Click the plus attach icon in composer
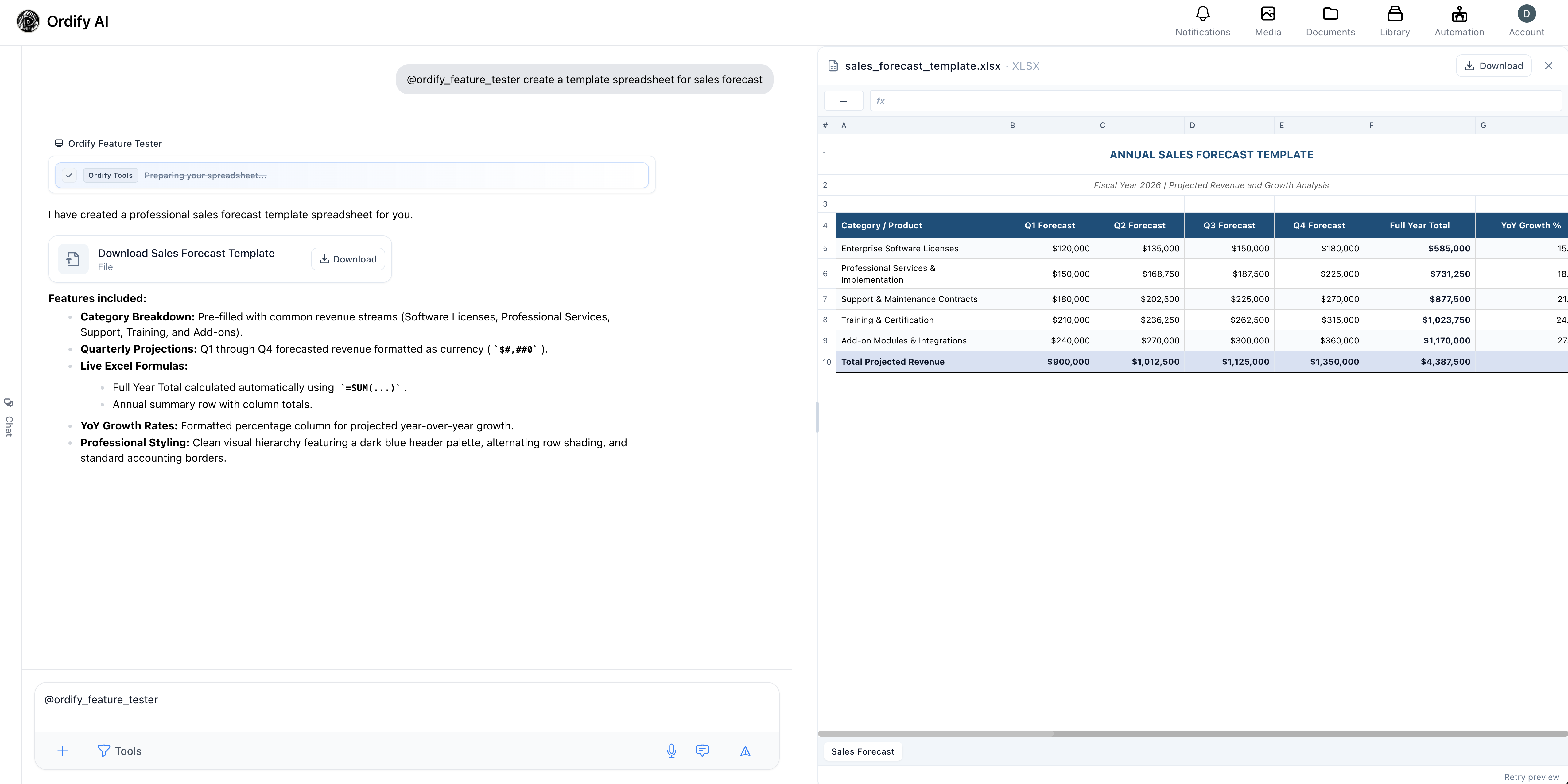The image size is (1568, 784). tap(63, 751)
